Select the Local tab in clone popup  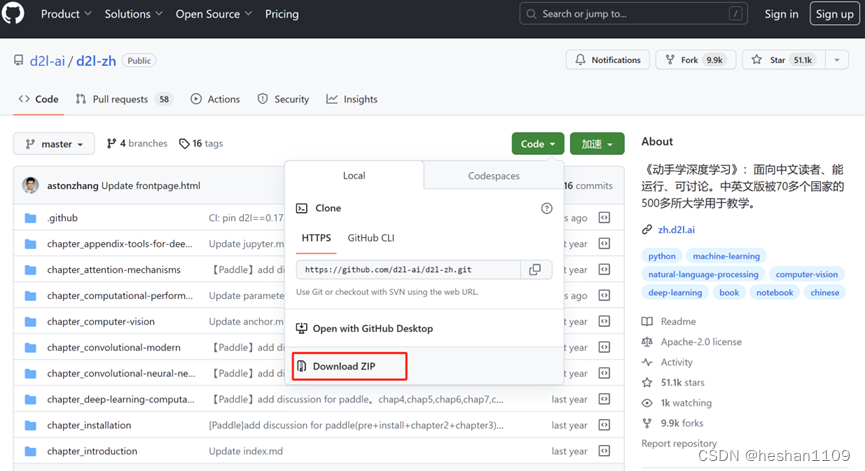point(354,175)
